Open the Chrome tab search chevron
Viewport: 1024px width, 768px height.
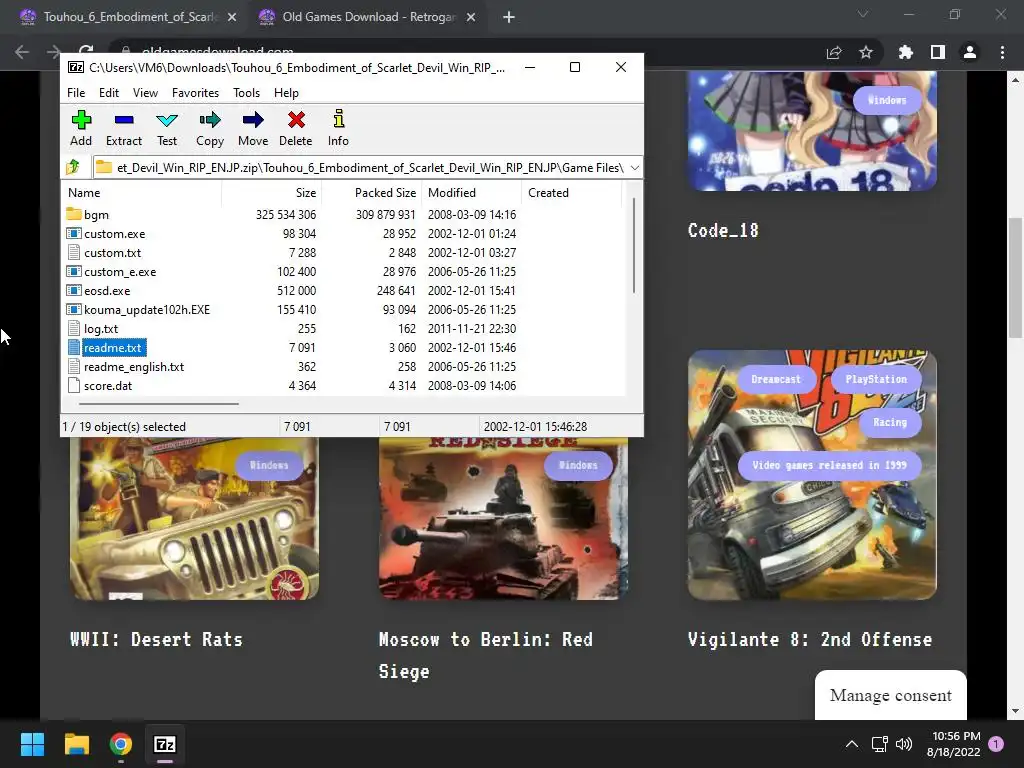pyautogui.click(x=863, y=14)
